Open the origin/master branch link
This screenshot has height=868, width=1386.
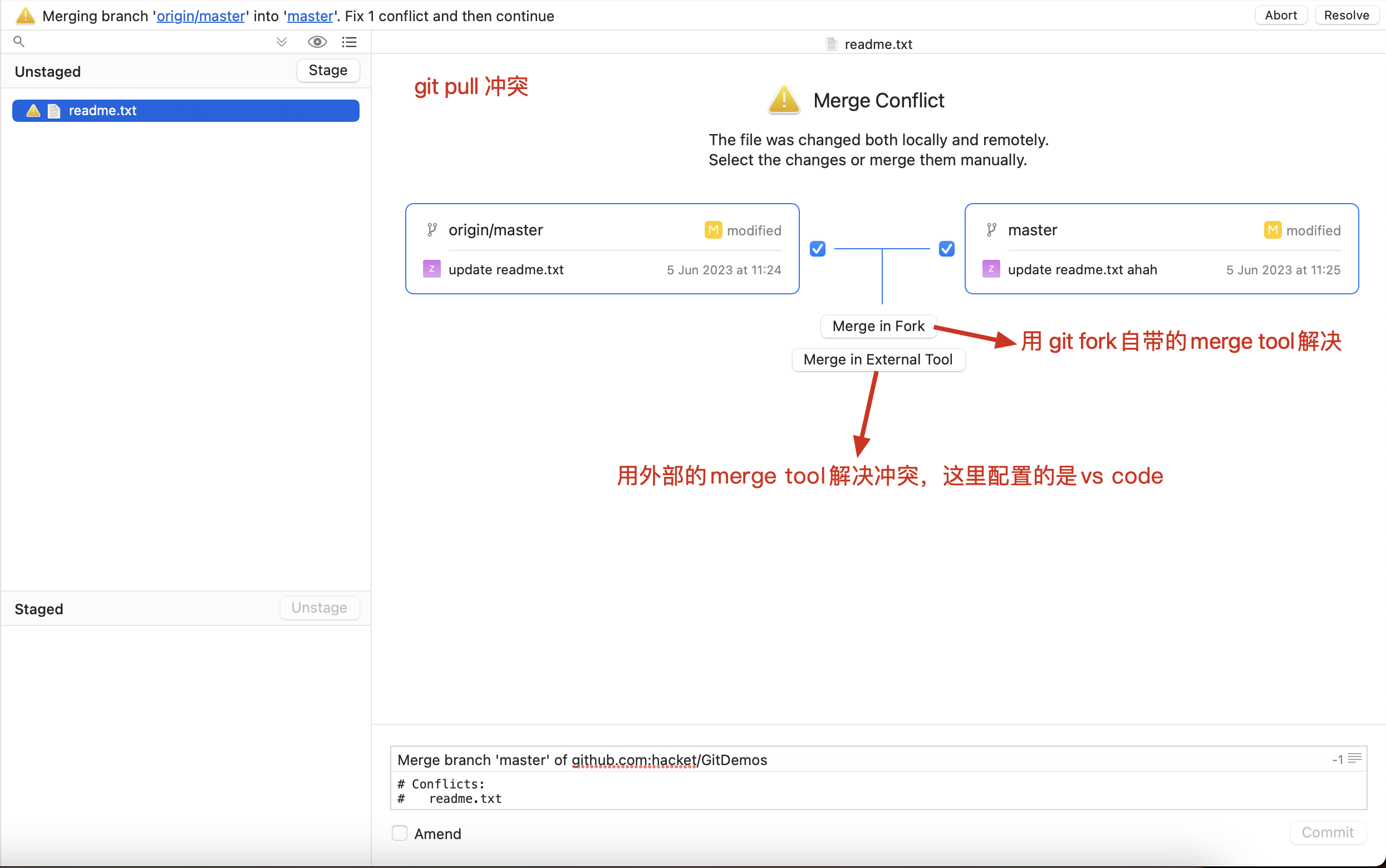201,16
